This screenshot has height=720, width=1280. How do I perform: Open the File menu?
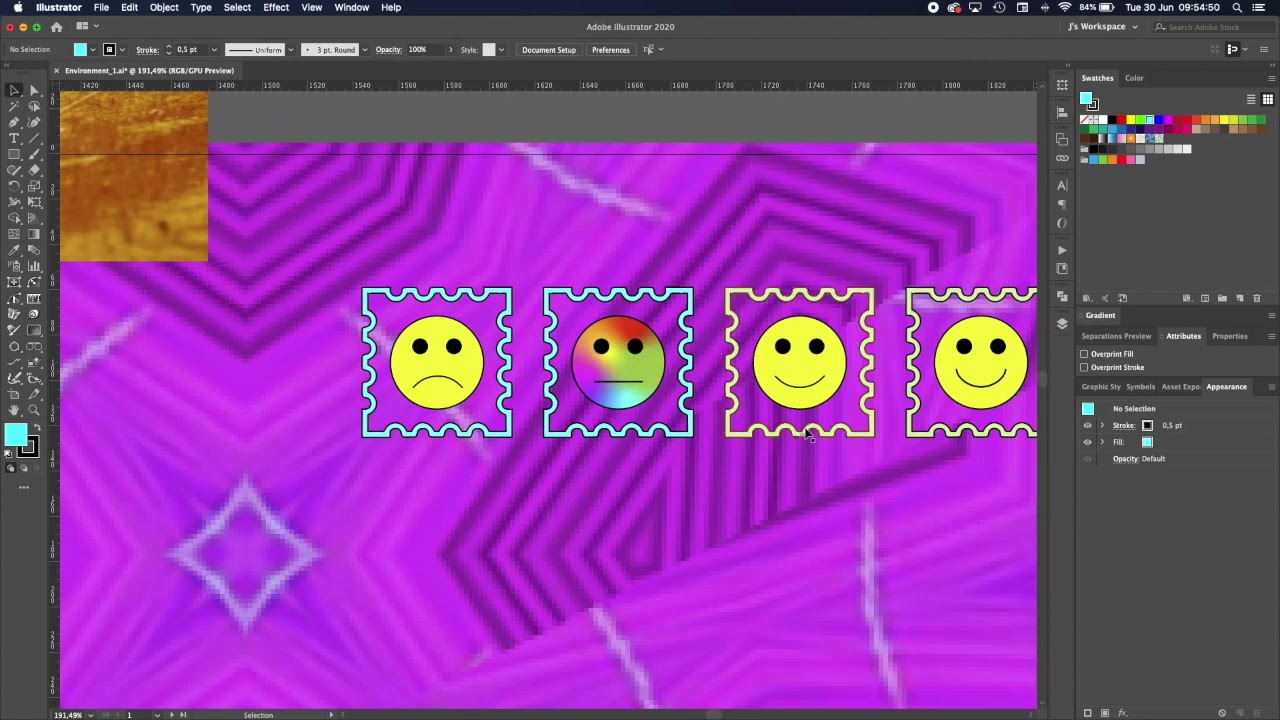(101, 7)
